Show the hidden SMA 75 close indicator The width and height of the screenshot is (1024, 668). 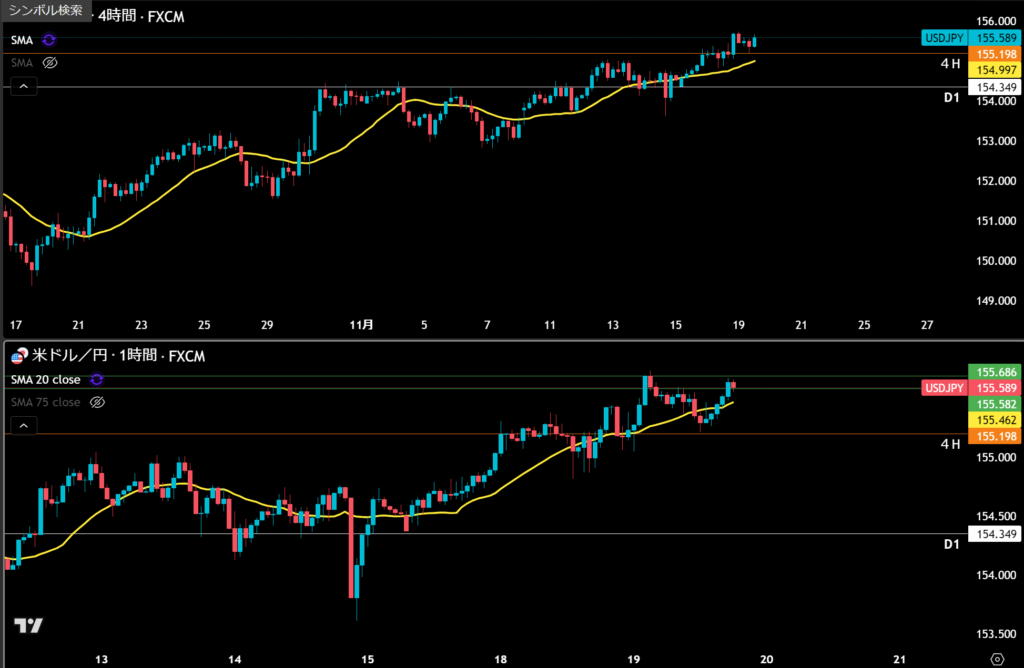tap(97, 402)
